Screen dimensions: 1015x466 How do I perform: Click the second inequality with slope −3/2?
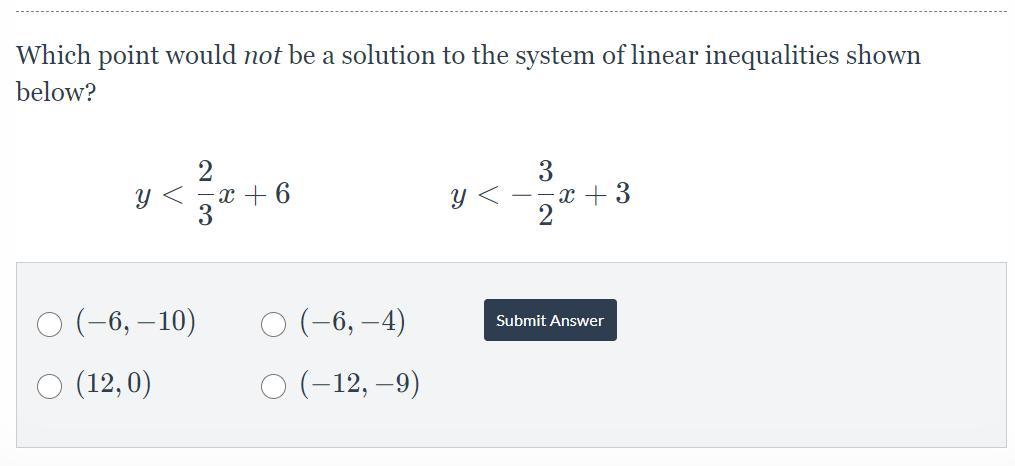click(x=541, y=194)
